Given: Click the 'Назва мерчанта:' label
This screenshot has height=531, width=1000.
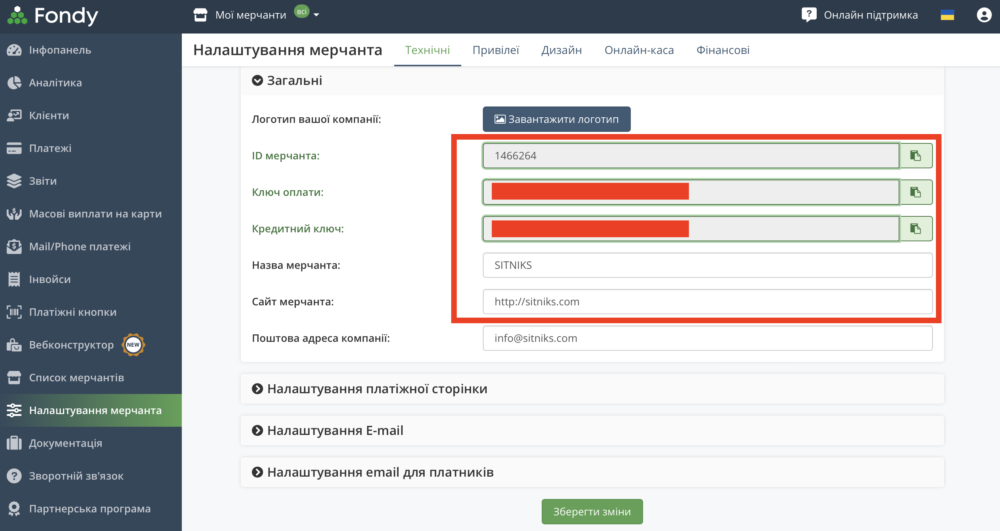Looking at the screenshot, I should click(x=296, y=265).
